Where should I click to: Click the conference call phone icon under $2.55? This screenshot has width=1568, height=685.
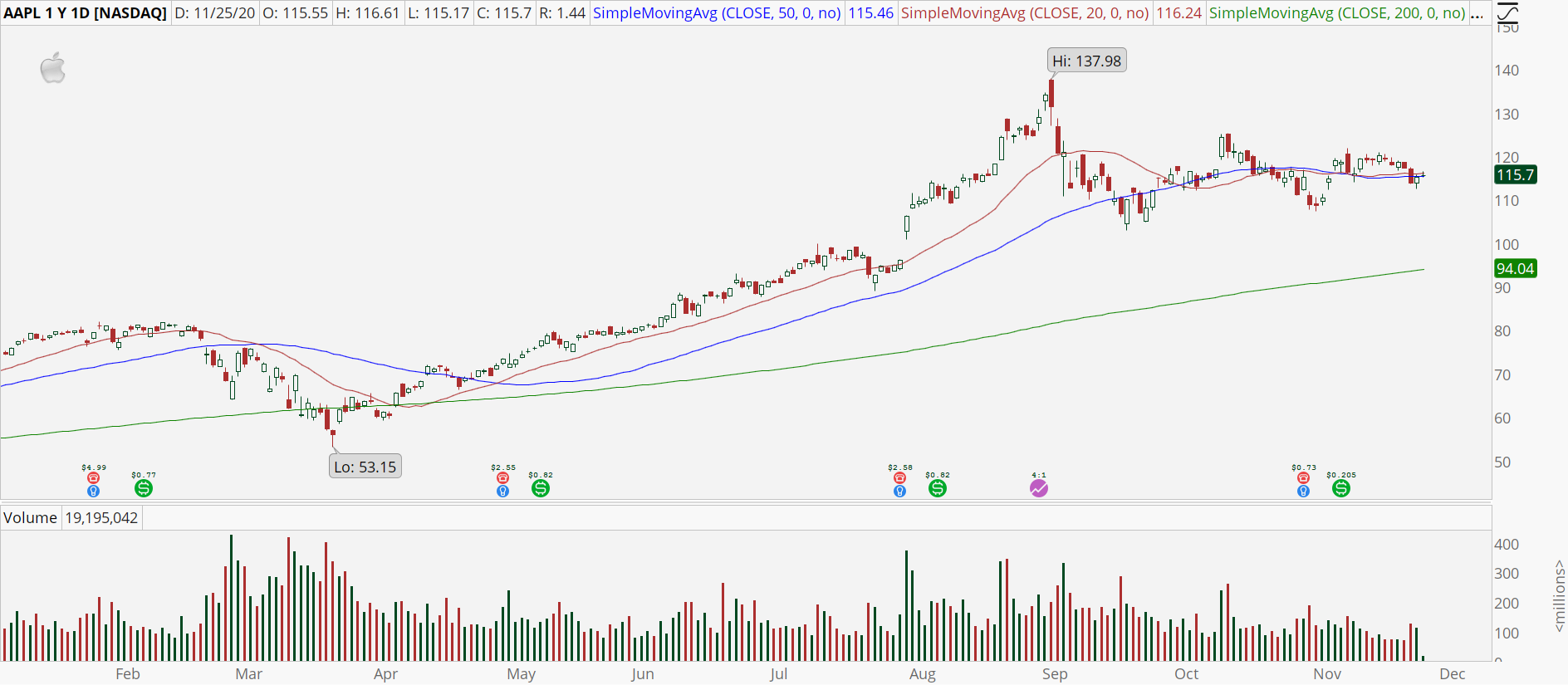[502, 478]
